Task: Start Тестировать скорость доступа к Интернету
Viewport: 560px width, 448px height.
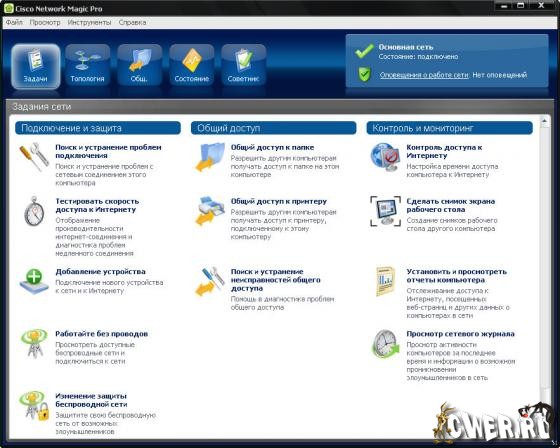Action: 97,205
